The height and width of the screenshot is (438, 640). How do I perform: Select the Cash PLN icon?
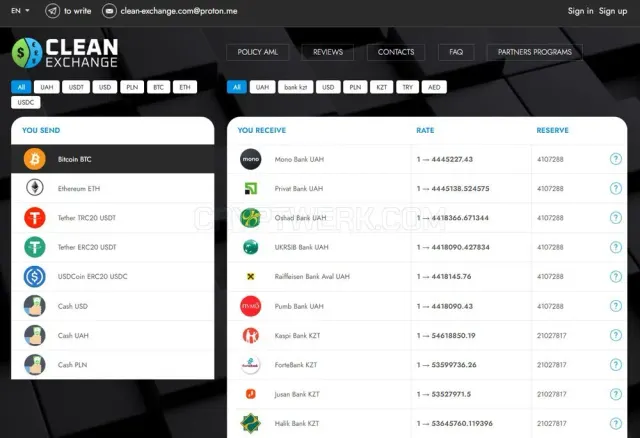(35, 365)
